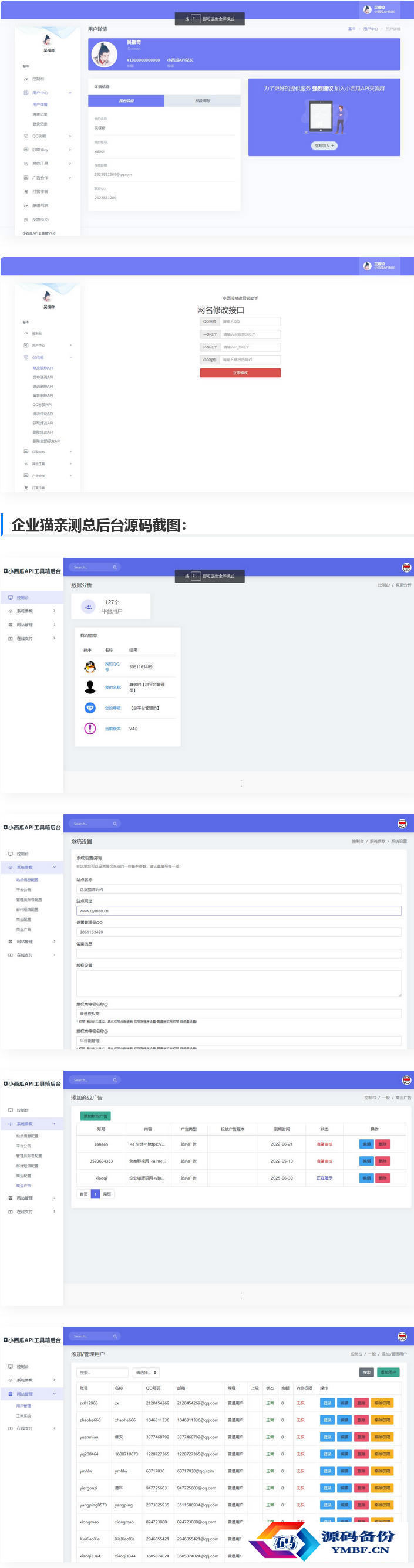
Task: Click 其他工具 icon in 用户详情 page sidebar
Action: pyautogui.click(x=26, y=164)
